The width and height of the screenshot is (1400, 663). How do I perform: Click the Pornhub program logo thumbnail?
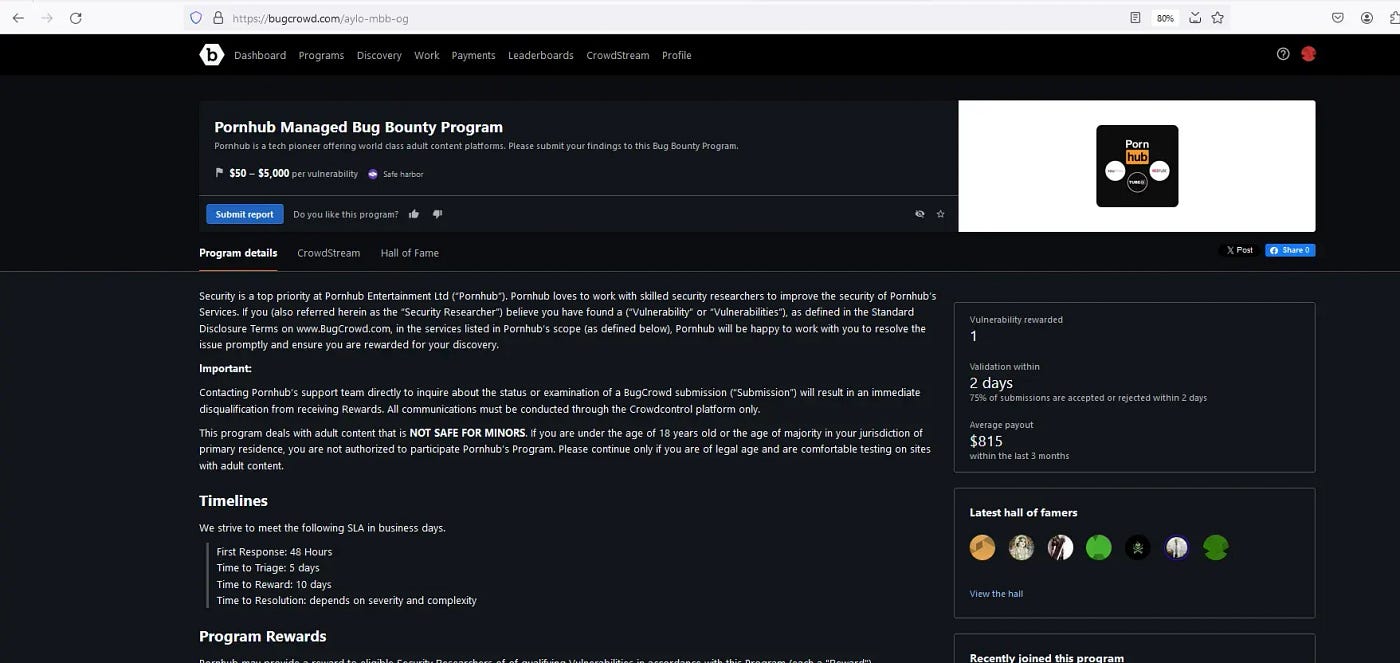point(1137,166)
